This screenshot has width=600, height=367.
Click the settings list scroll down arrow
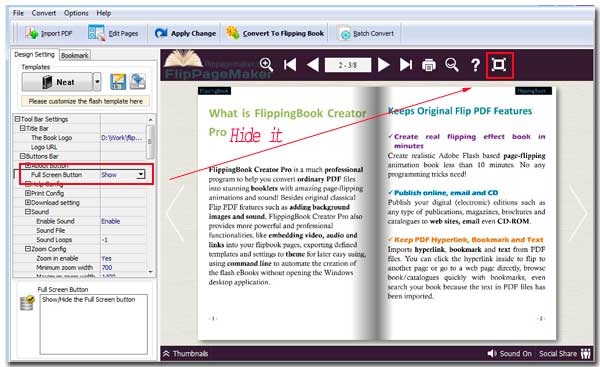pos(150,272)
